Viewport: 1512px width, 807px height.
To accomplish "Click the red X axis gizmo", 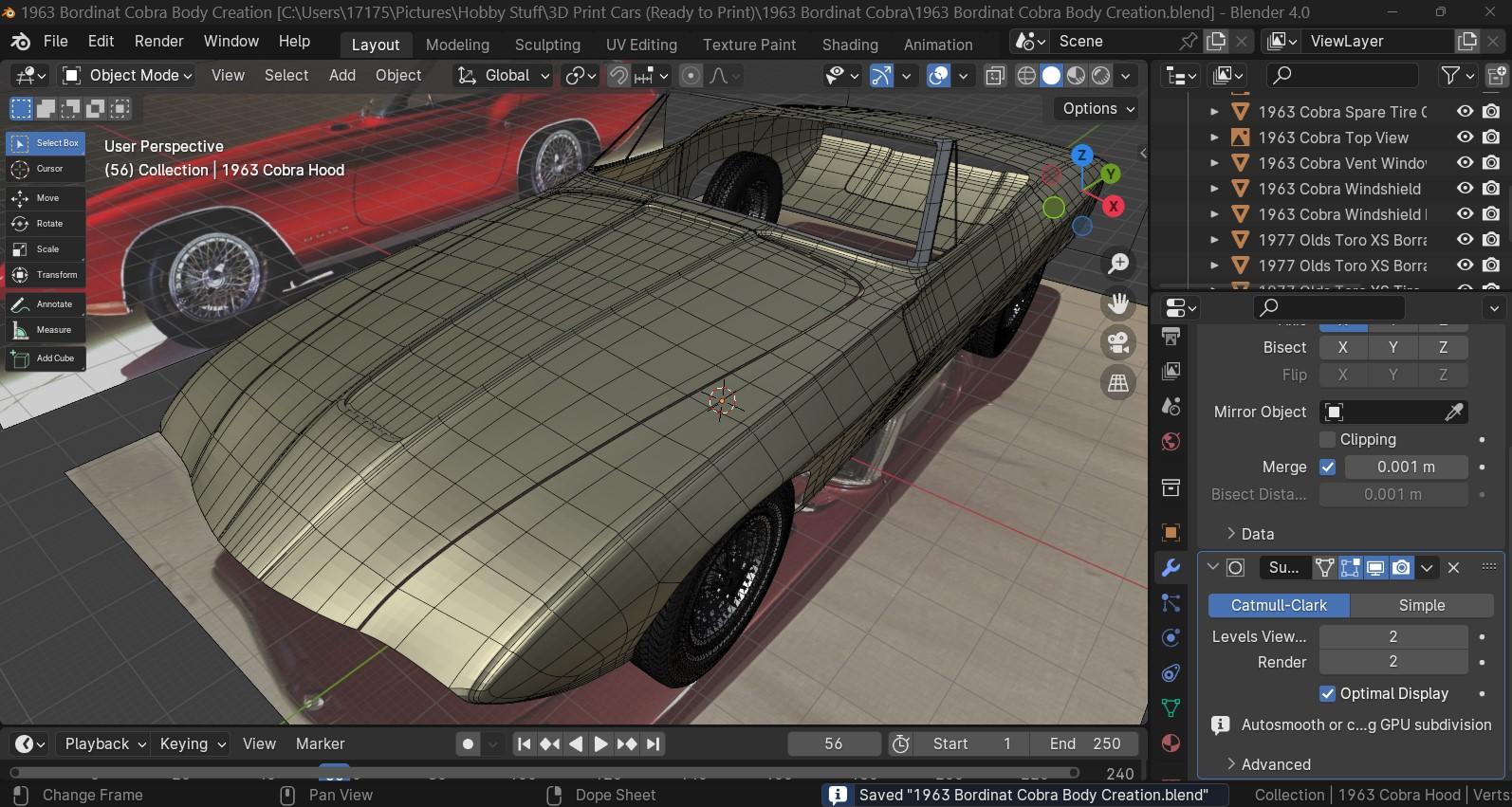I will [1114, 206].
